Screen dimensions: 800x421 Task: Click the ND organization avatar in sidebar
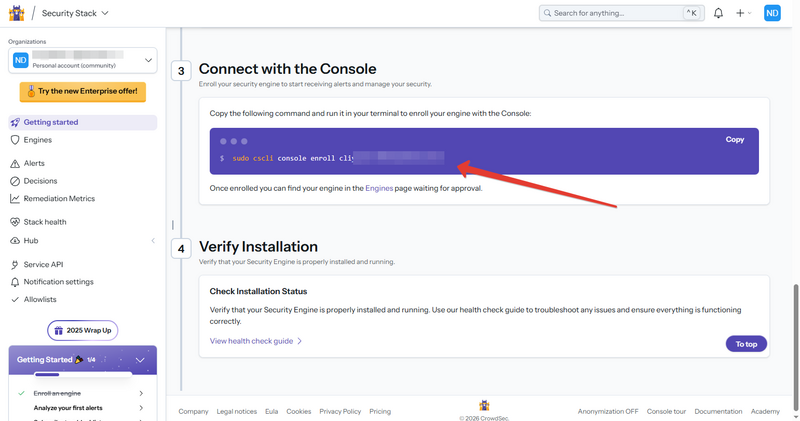pos(20,60)
